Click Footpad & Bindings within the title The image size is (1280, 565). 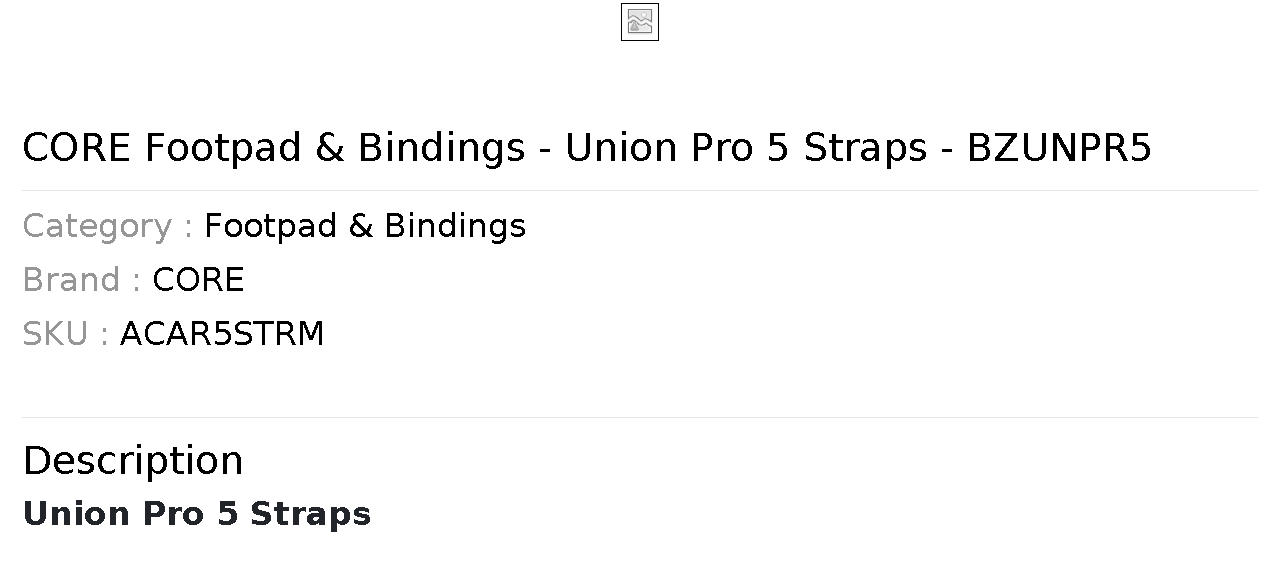pos(335,148)
